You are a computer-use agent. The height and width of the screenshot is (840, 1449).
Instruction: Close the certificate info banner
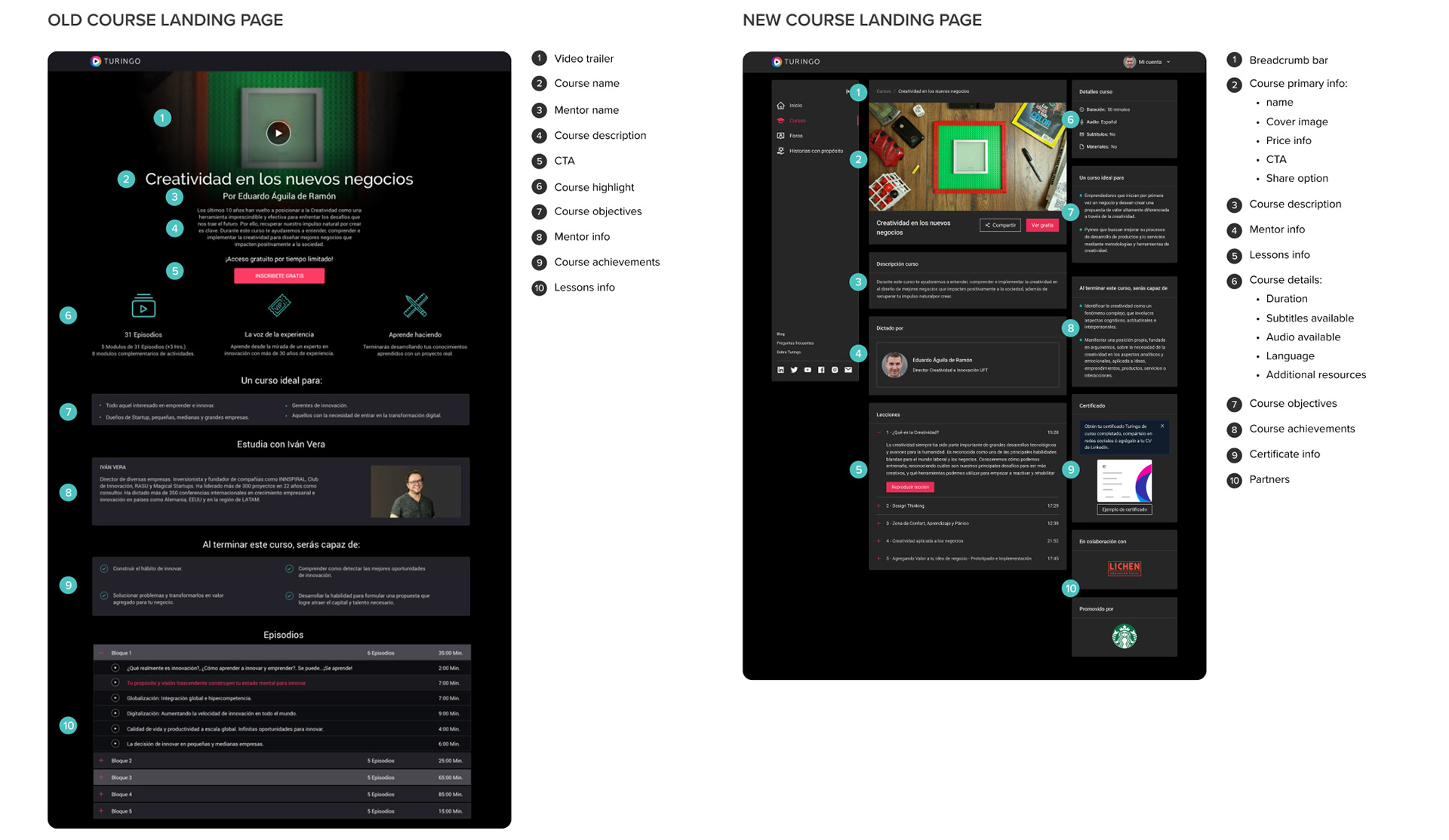pos(1162,426)
